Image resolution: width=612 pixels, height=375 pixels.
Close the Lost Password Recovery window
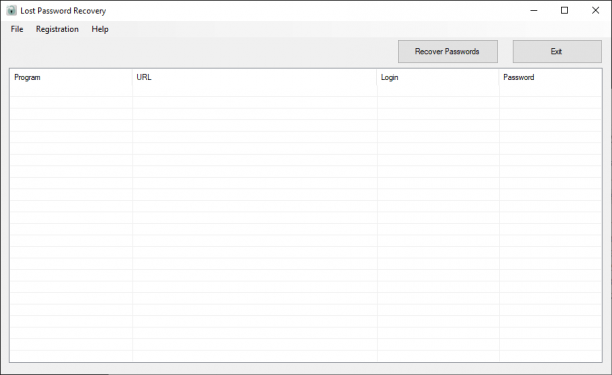tap(595, 11)
